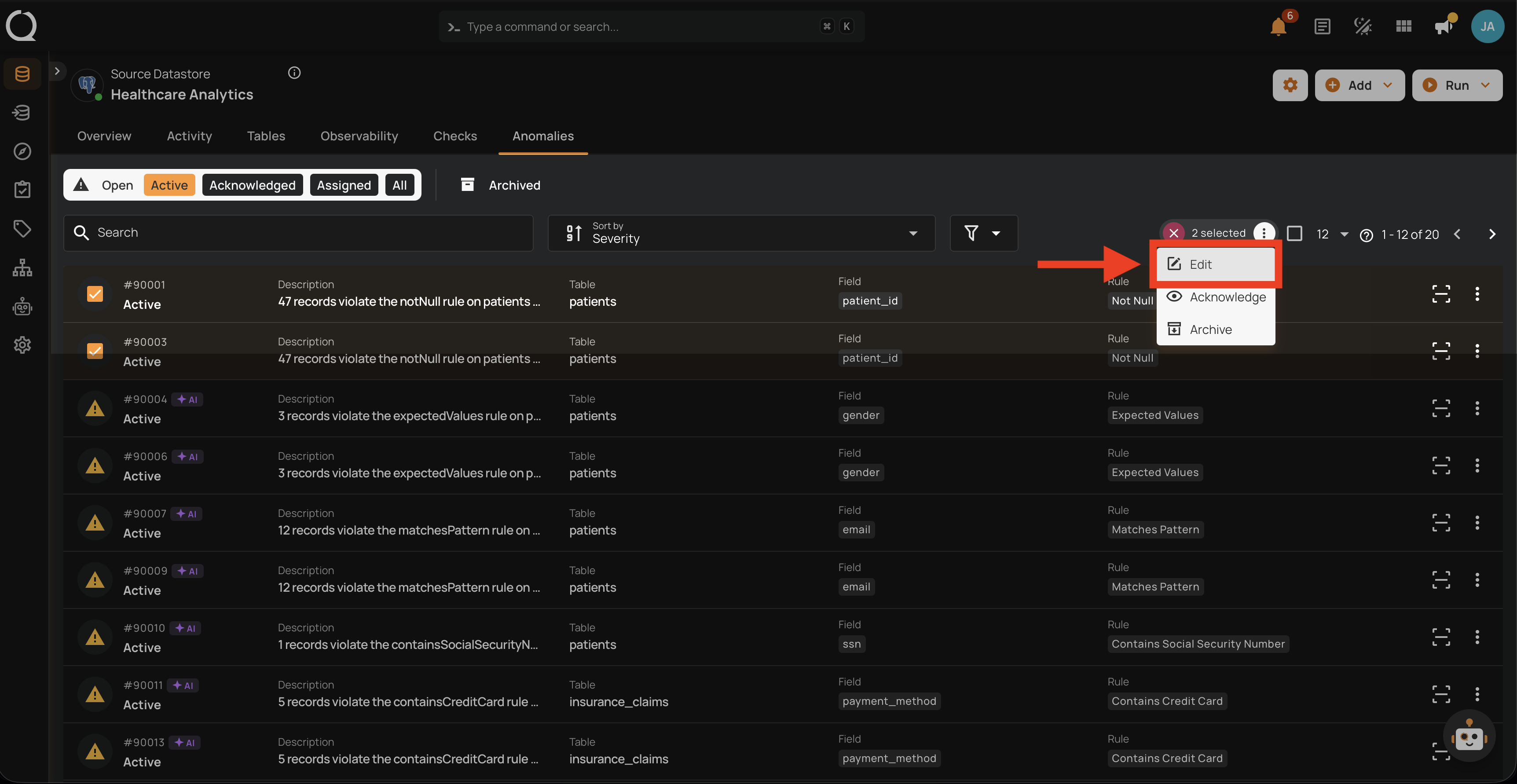The image size is (1517, 784).
Task: Click the Qualytics logo
Action: pos(21,26)
